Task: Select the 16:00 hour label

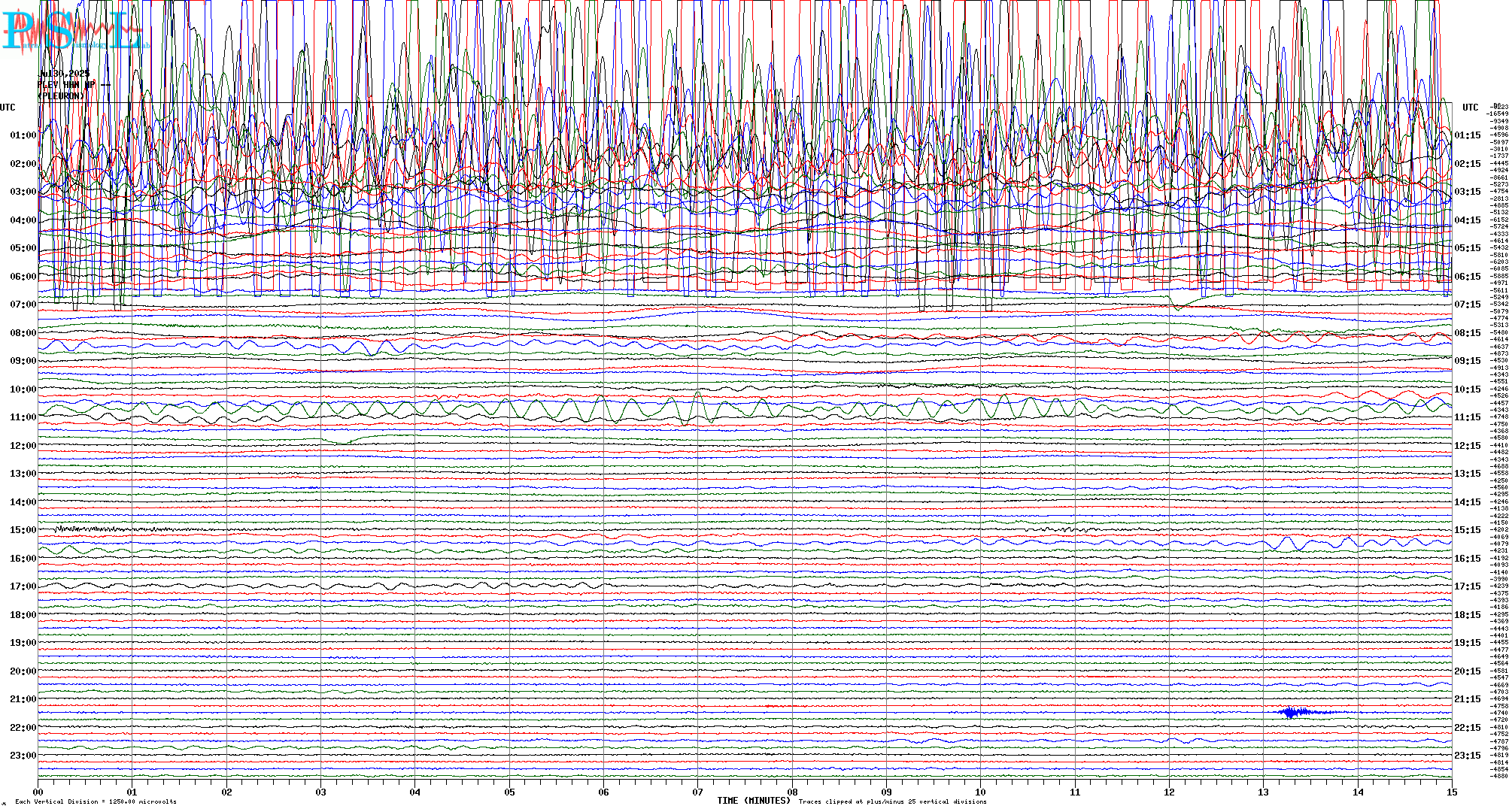Action: pyautogui.click(x=23, y=559)
